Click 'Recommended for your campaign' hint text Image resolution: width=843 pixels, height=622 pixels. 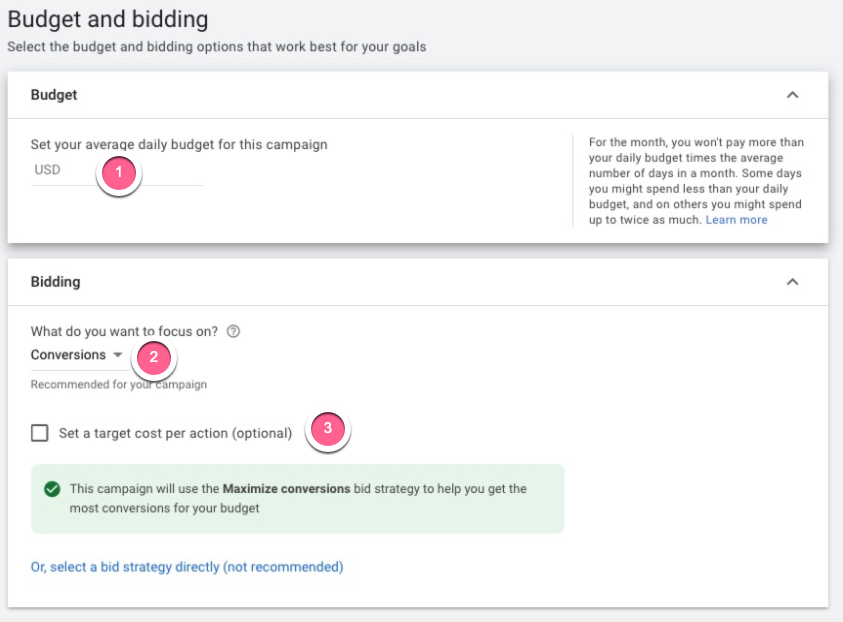point(118,384)
